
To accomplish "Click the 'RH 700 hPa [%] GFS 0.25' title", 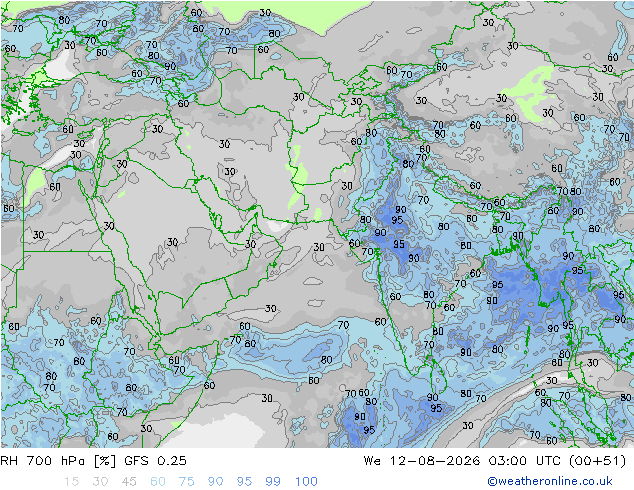I will click(93, 461).
